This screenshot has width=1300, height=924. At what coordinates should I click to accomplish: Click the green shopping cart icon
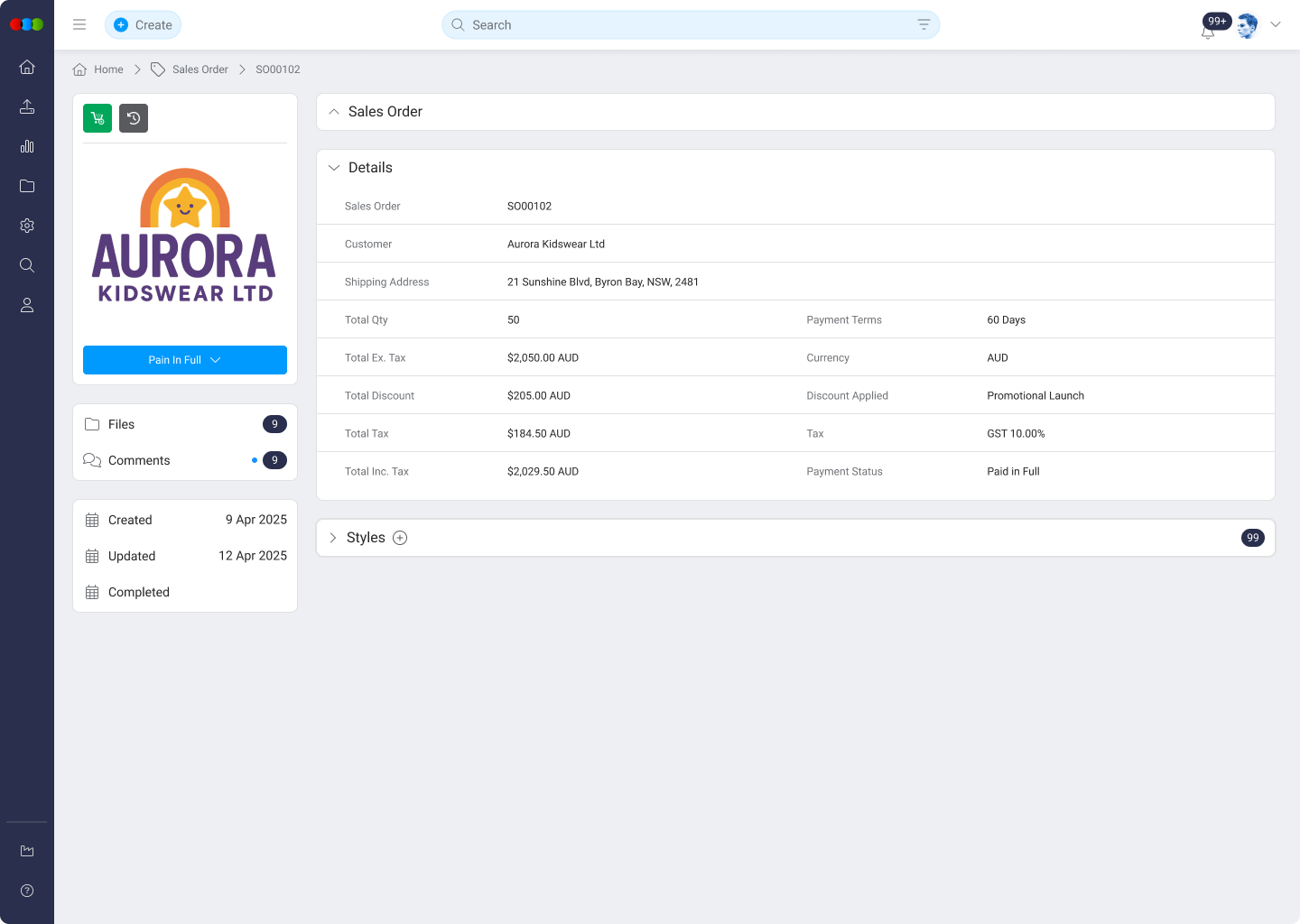click(97, 118)
